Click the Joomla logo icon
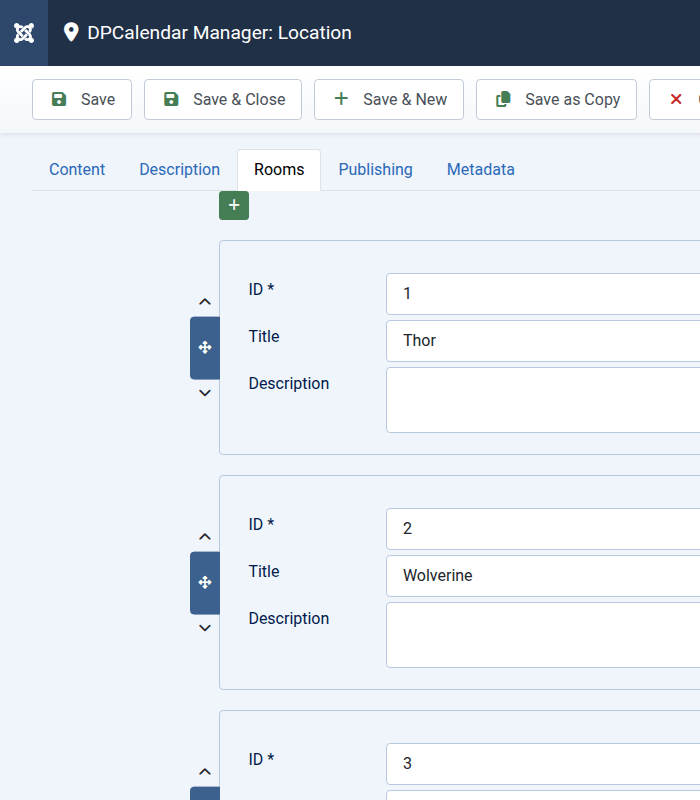The image size is (700, 800). (x=24, y=33)
